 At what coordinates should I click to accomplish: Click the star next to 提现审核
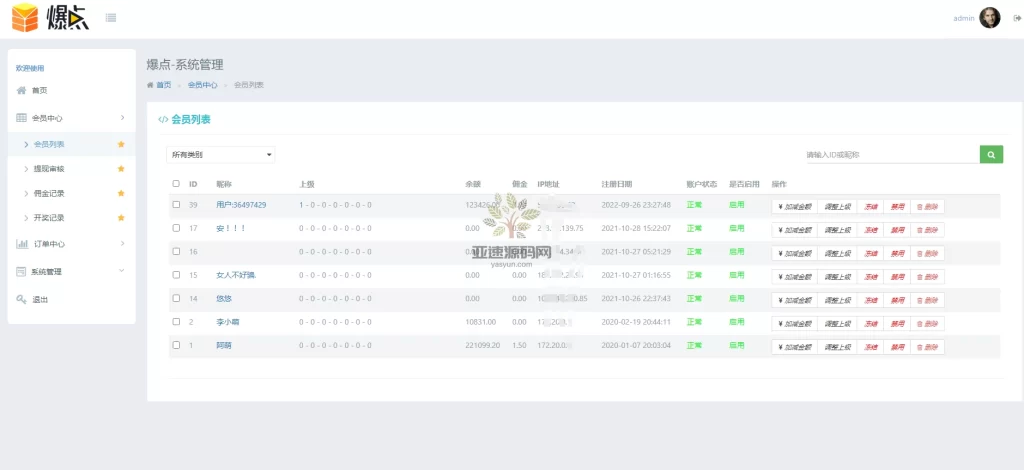pos(121,168)
